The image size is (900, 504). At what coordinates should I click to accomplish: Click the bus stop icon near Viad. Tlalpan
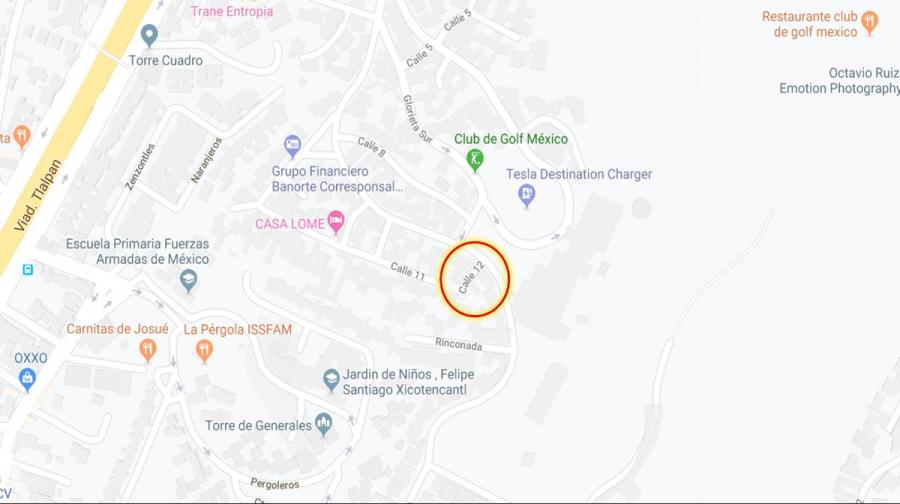(28, 269)
